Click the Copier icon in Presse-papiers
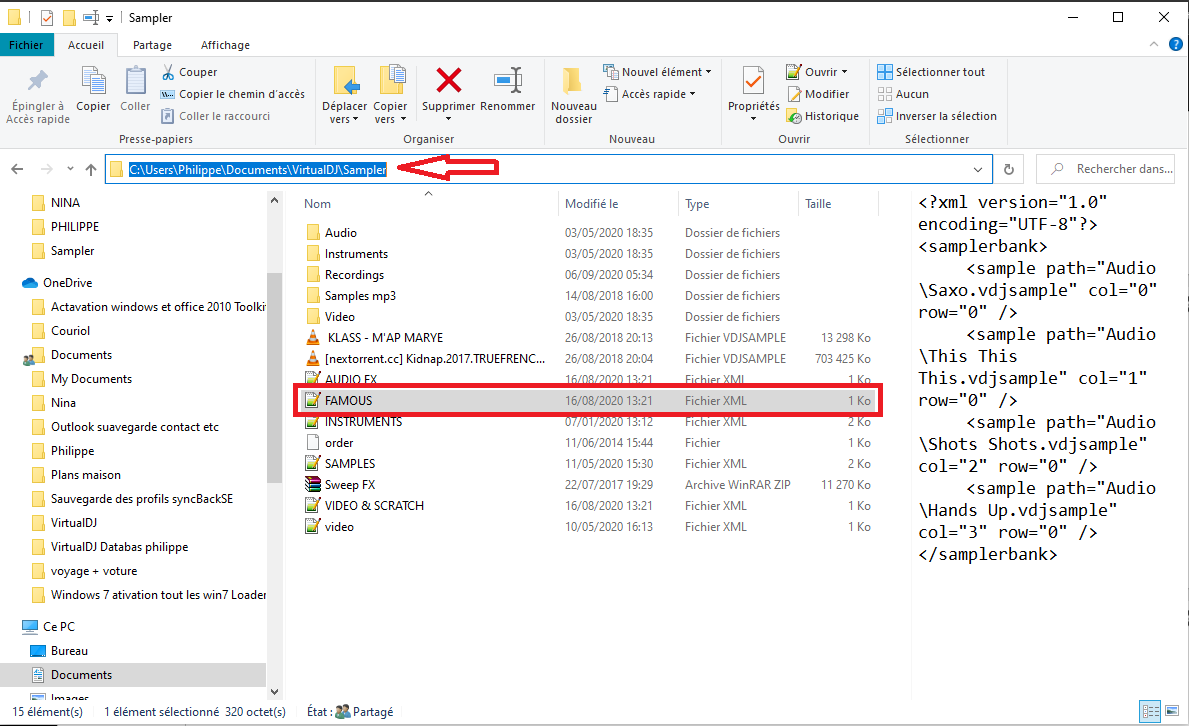Viewport: 1189px width, 726px height. click(93, 80)
